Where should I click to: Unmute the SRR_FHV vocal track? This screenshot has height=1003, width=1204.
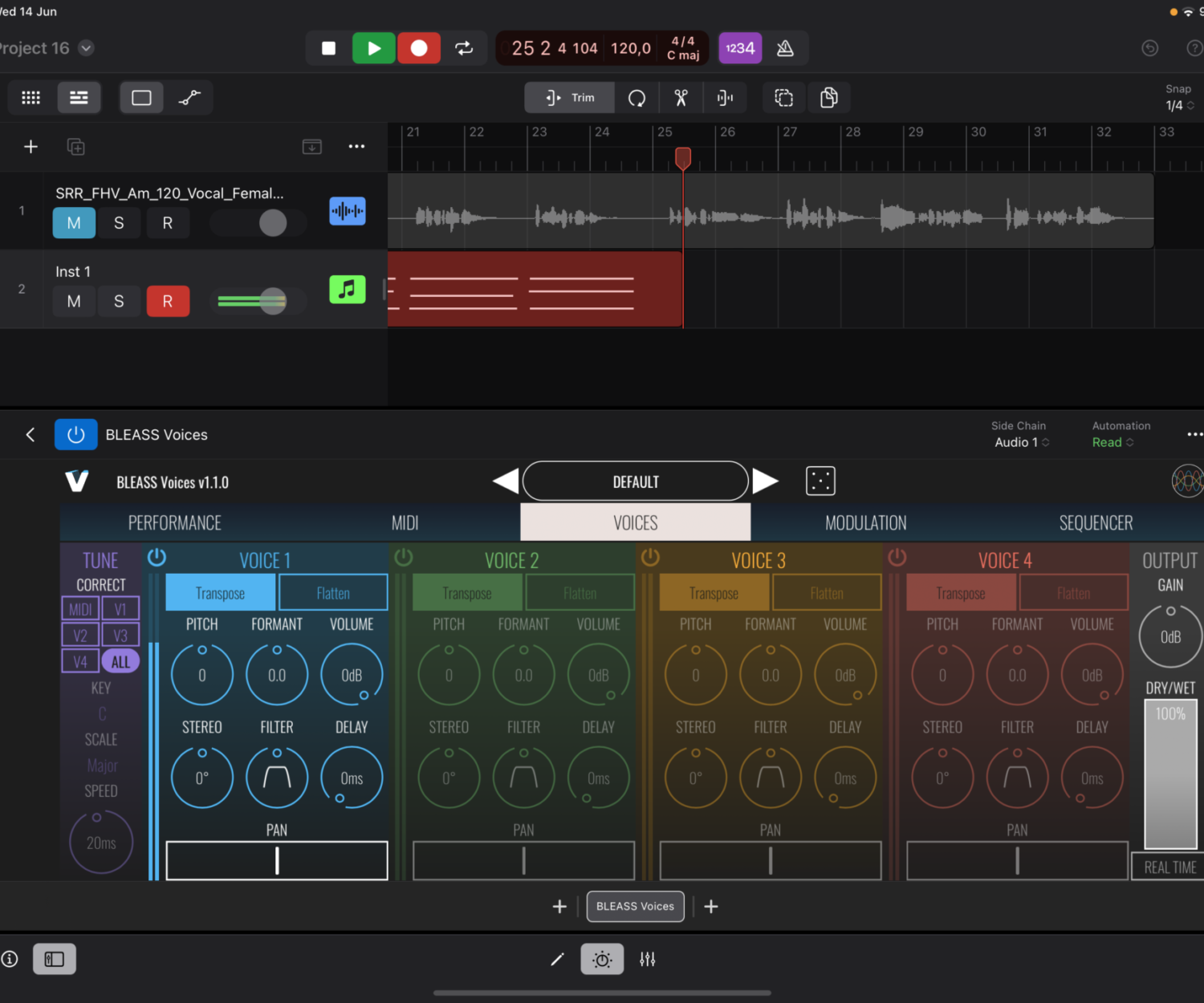(74, 223)
